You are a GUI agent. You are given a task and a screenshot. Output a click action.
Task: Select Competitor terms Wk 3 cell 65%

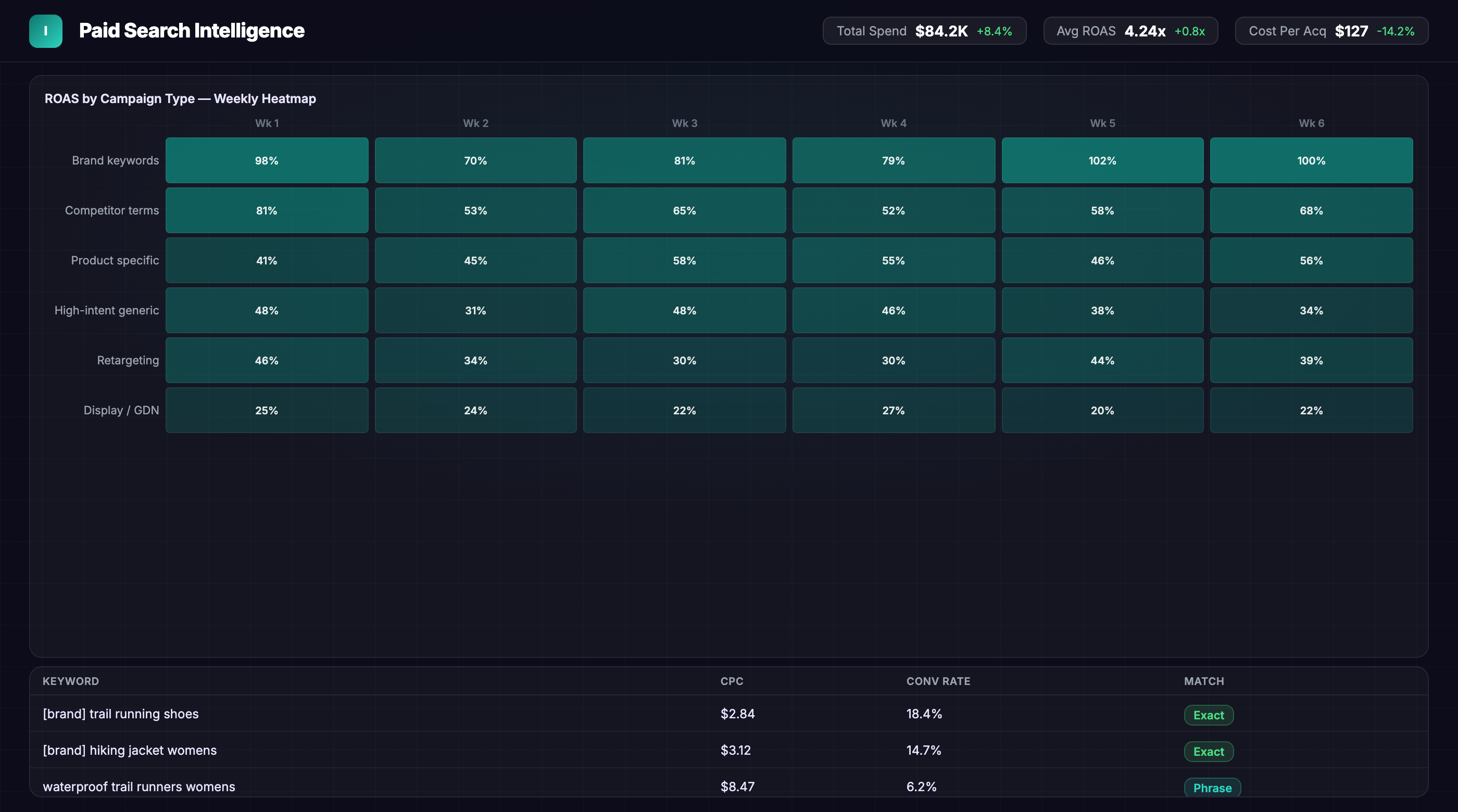point(684,210)
